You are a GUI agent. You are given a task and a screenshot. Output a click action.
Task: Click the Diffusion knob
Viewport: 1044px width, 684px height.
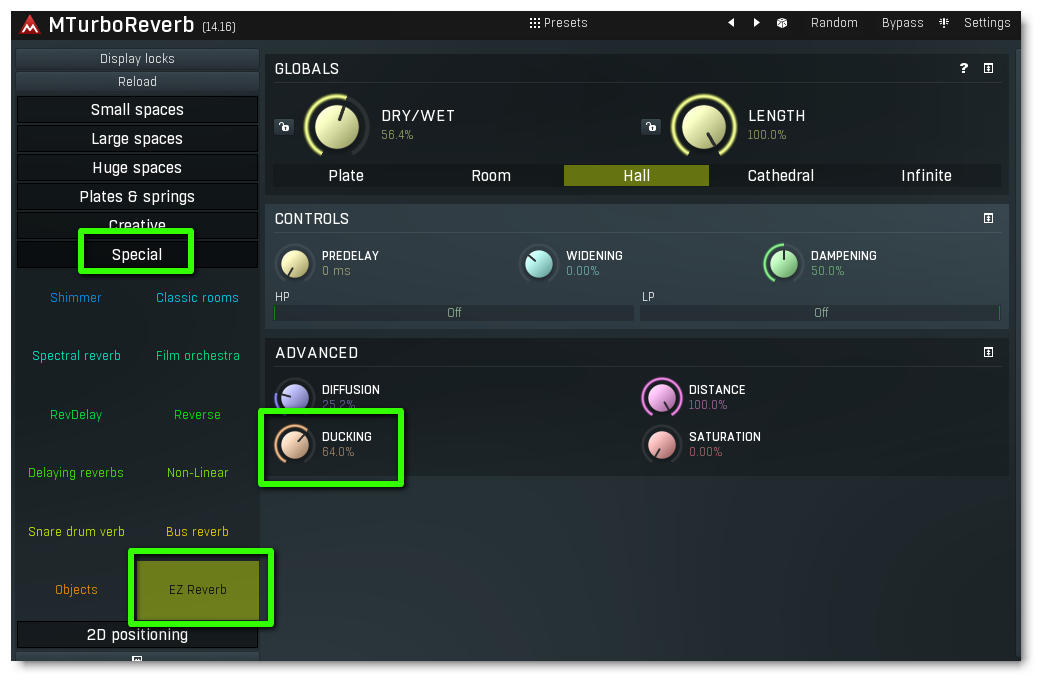coord(294,397)
